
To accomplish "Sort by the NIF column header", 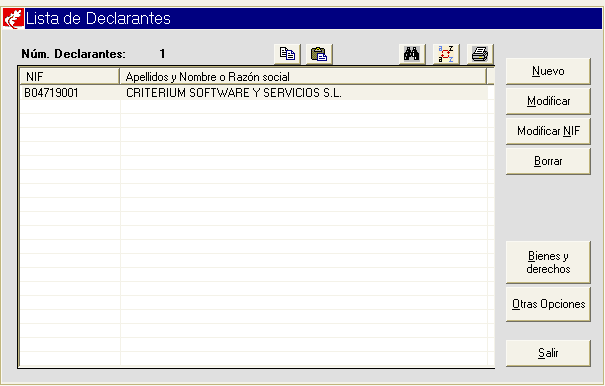I will tap(69, 77).
